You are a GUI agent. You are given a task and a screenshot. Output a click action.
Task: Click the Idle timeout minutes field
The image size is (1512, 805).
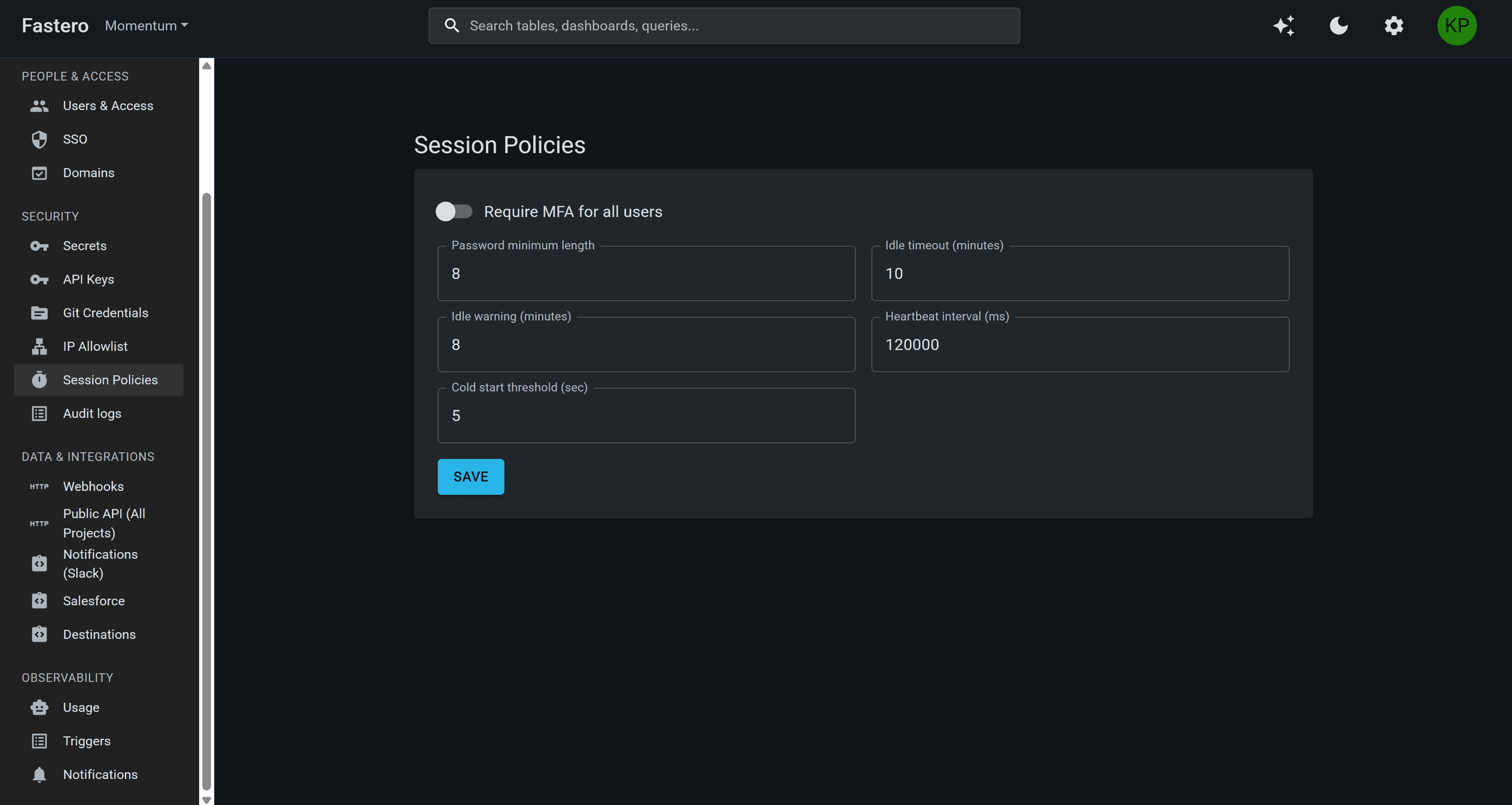pyautogui.click(x=1080, y=273)
